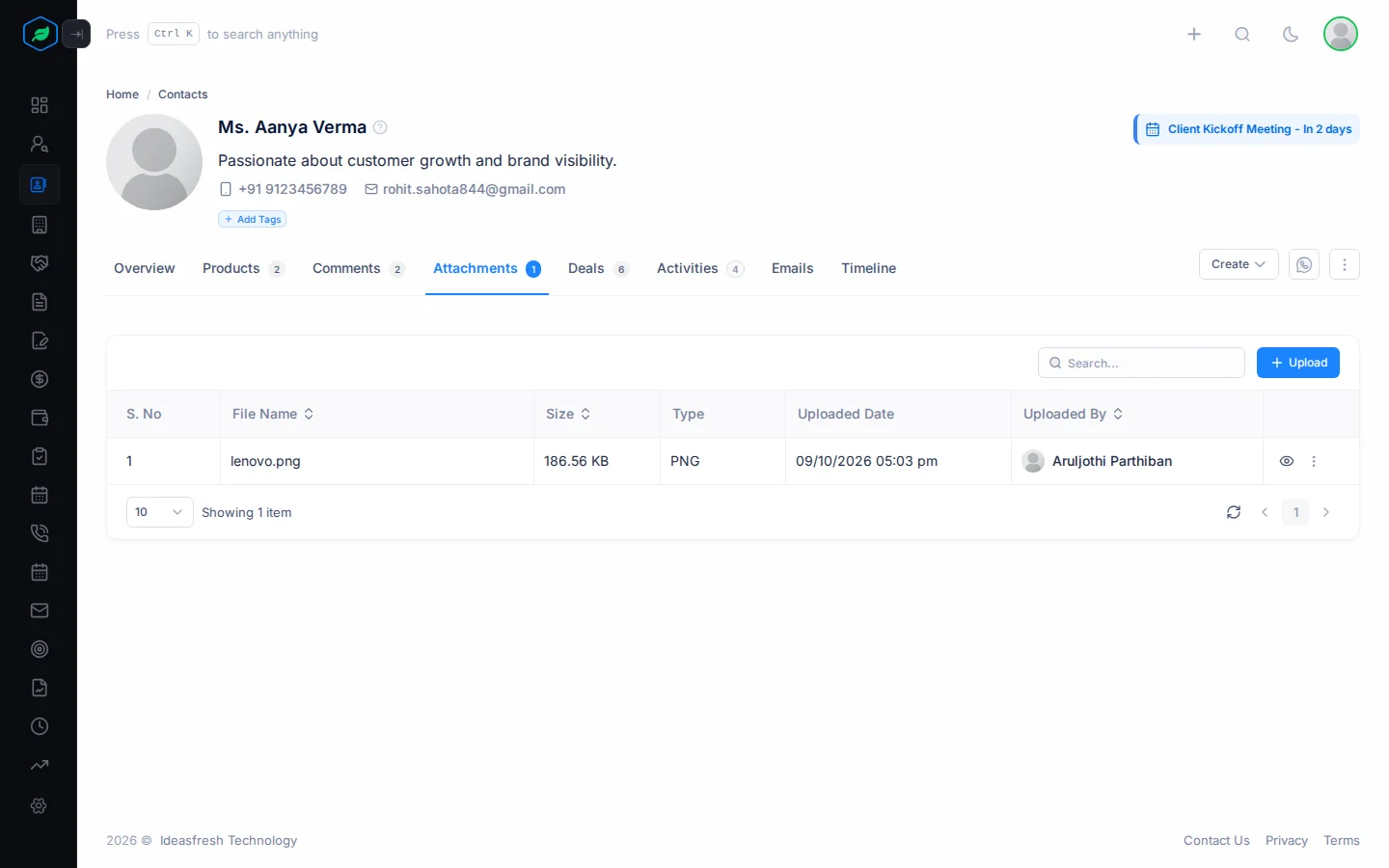The height and width of the screenshot is (868, 1389).
Task: Switch to the Products tab
Action: point(243,268)
